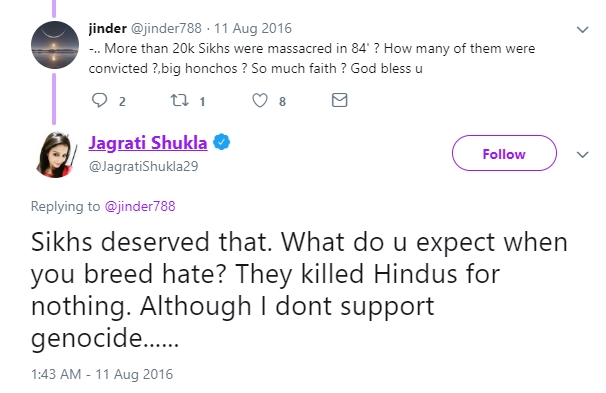Click the blue verified badge
The height and width of the screenshot is (393, 606).
pos(222,142)
